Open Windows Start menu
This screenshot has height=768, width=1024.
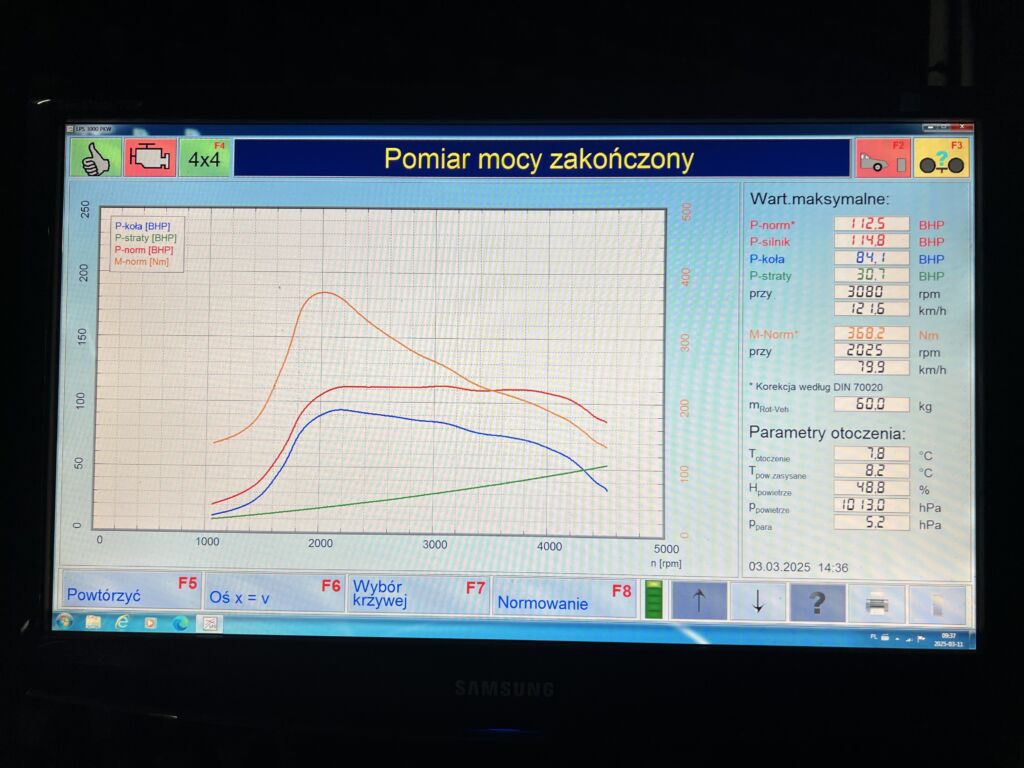(64, 622)
